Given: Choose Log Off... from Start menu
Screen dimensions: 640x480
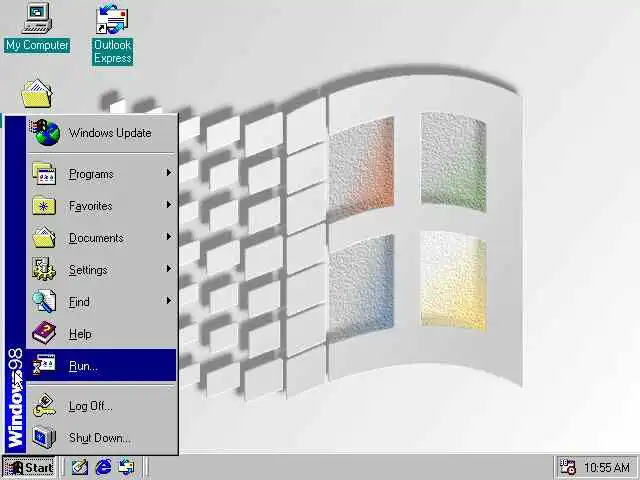Looking at the screenshot, I should tap(101, 406).
